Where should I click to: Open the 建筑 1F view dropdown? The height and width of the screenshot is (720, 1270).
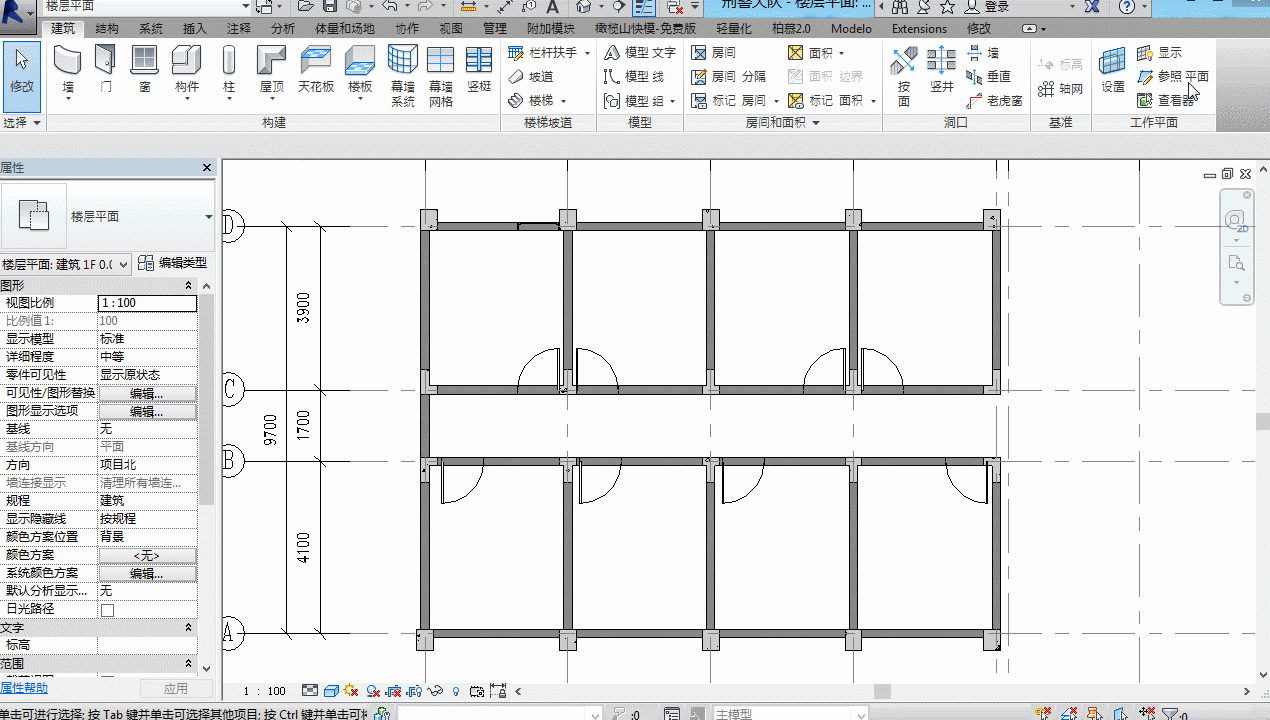pos(66,264)
